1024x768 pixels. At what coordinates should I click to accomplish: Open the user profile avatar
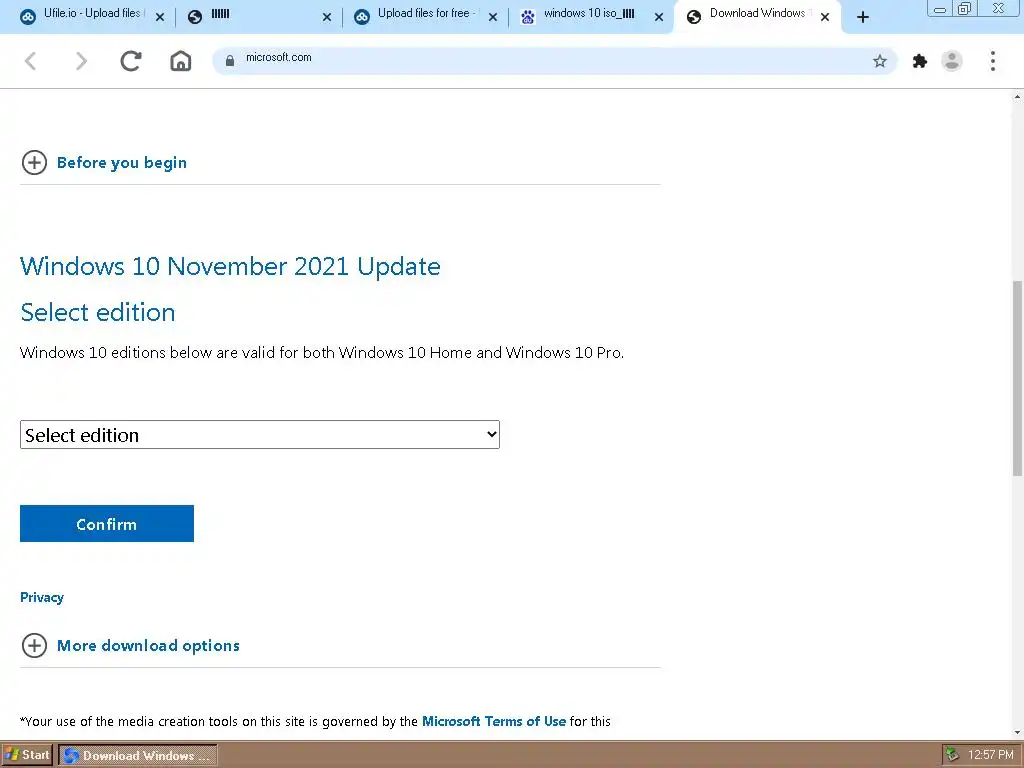(x=952, y=61)
